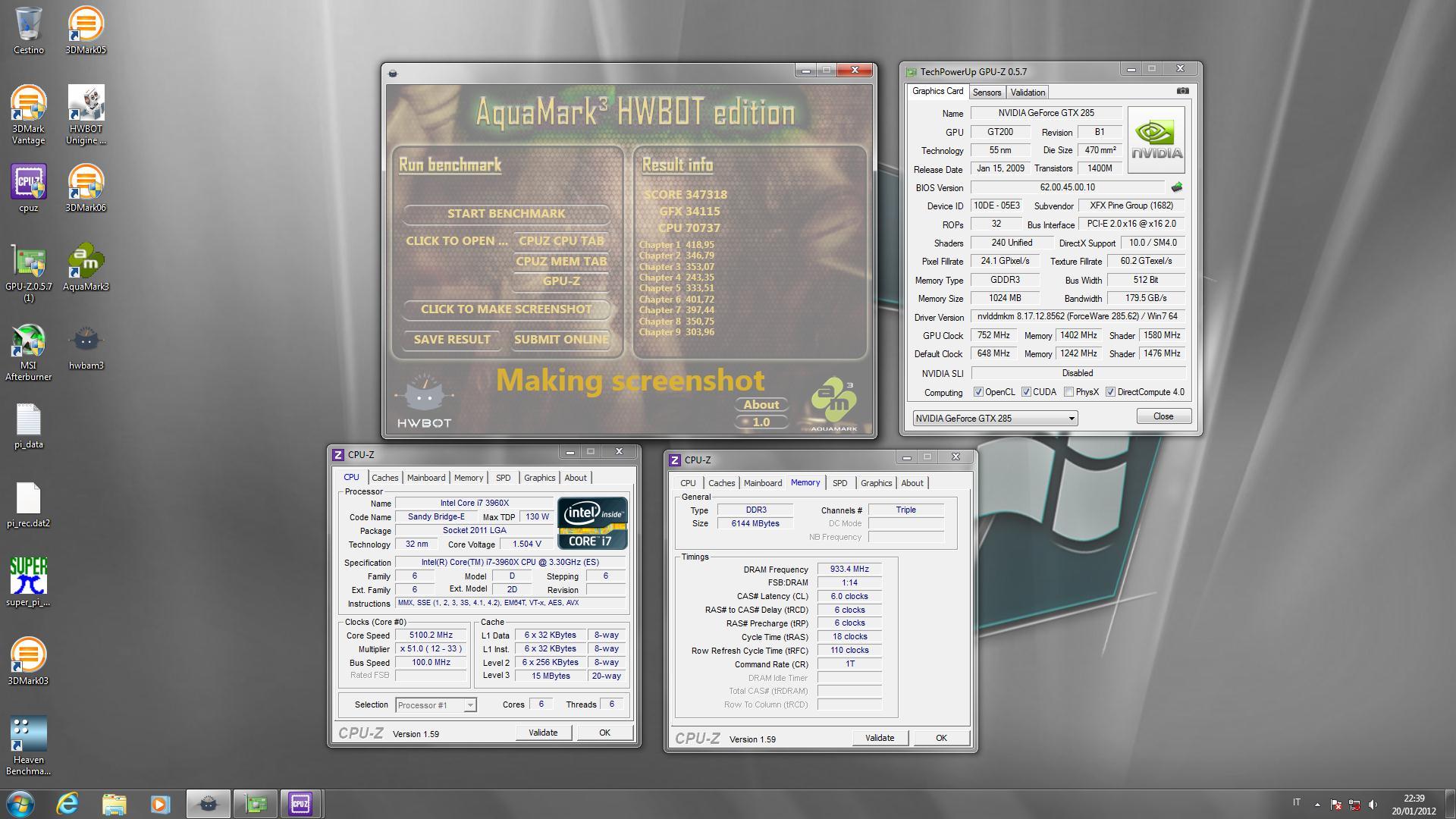Expand the GPU selection dropdown in GPU-Z
This screenshot has width=1456, height=819.
point(1071,418)
